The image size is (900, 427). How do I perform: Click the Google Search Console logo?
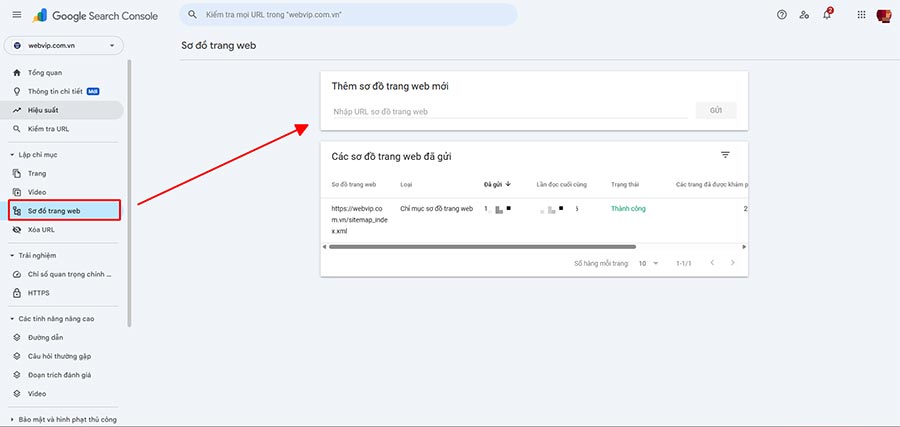coord(95,15)
